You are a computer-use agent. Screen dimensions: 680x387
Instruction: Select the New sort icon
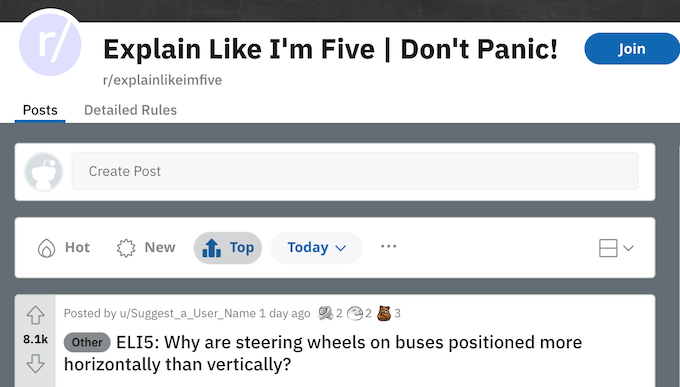point(126,248)
